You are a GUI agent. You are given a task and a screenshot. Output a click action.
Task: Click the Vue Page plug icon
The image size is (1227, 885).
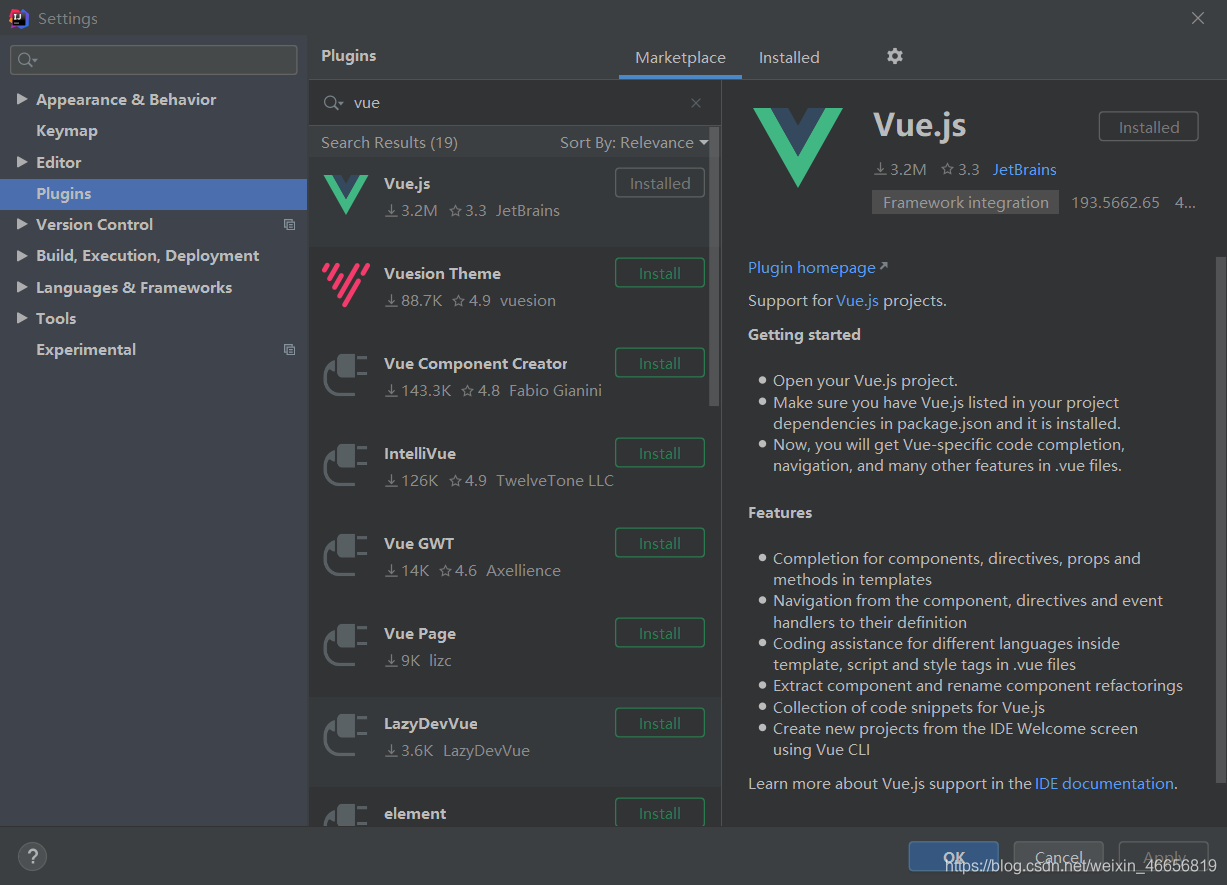pos(346,644)
